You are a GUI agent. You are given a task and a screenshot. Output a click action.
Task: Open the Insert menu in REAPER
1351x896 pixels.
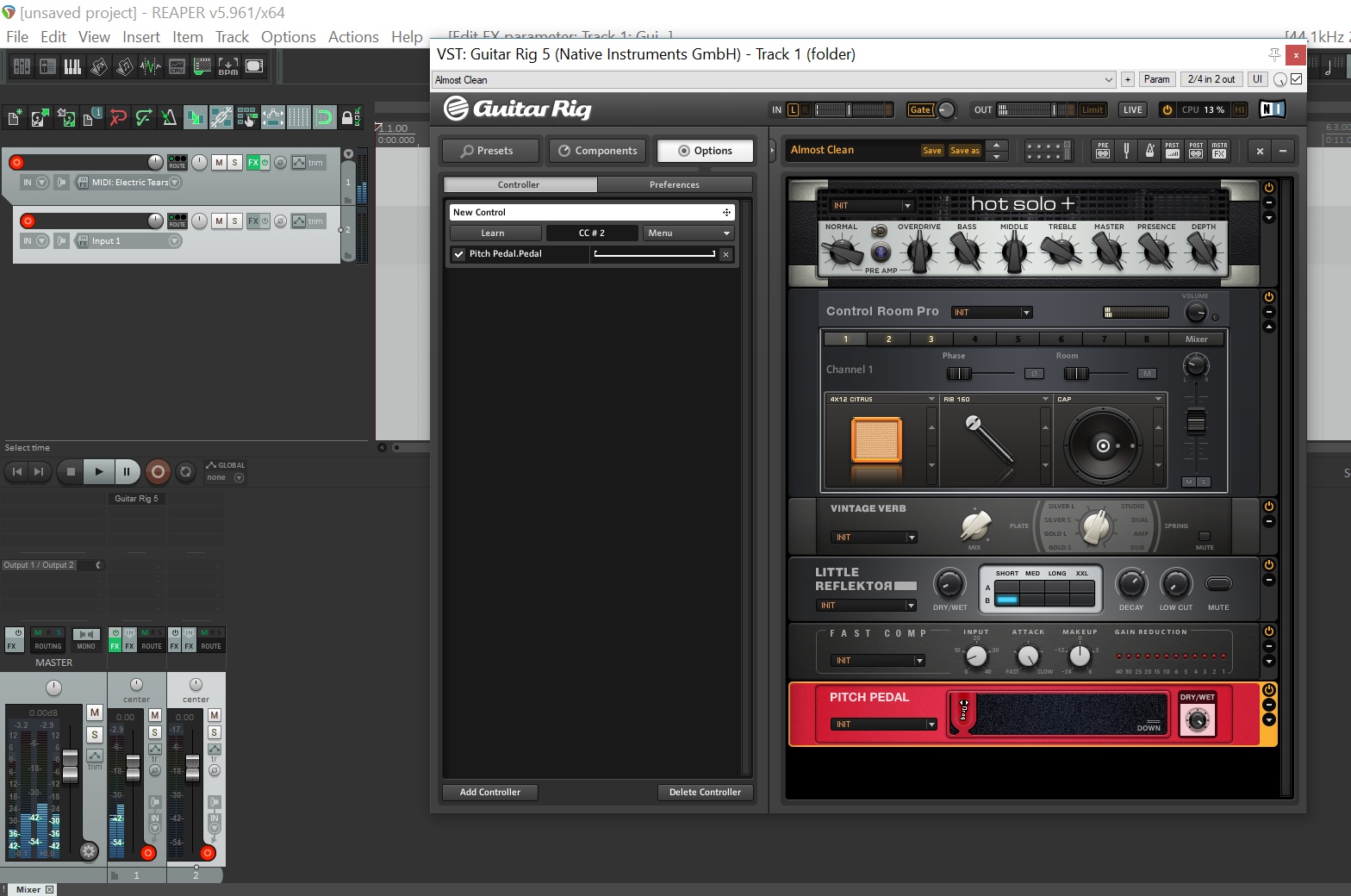click(x=141, y=37)
